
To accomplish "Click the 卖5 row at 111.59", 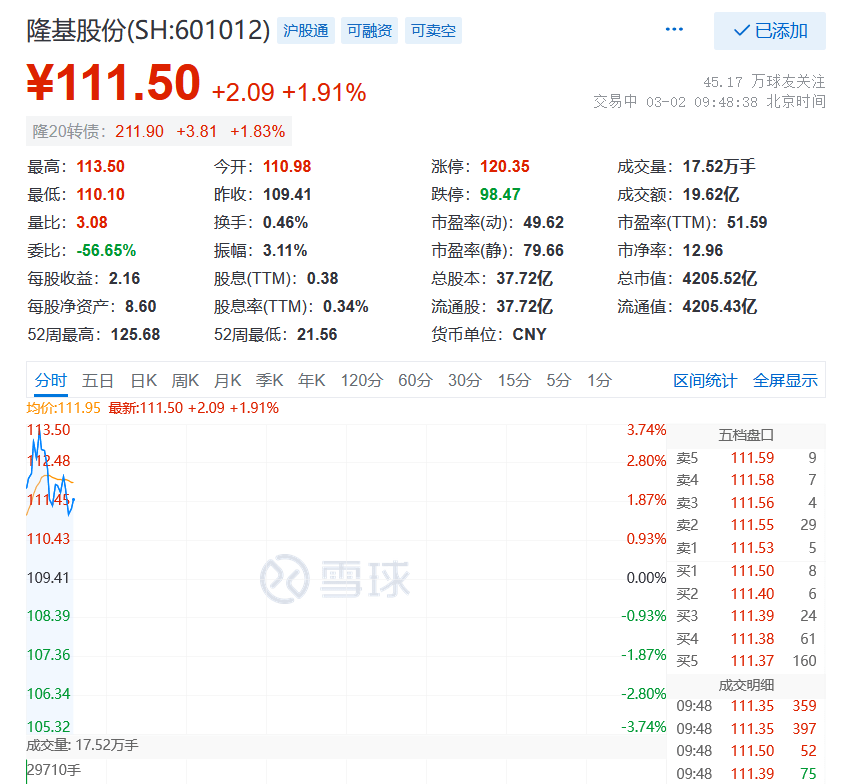I will click(746, 458).
